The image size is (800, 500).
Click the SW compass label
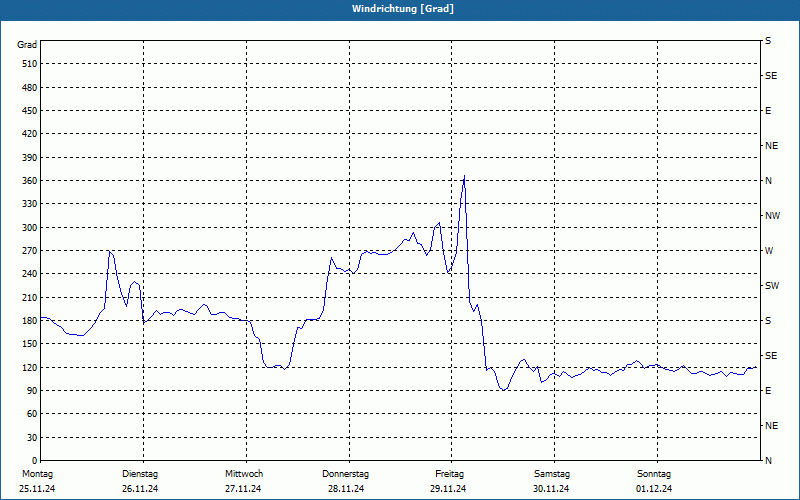point(772,286)
